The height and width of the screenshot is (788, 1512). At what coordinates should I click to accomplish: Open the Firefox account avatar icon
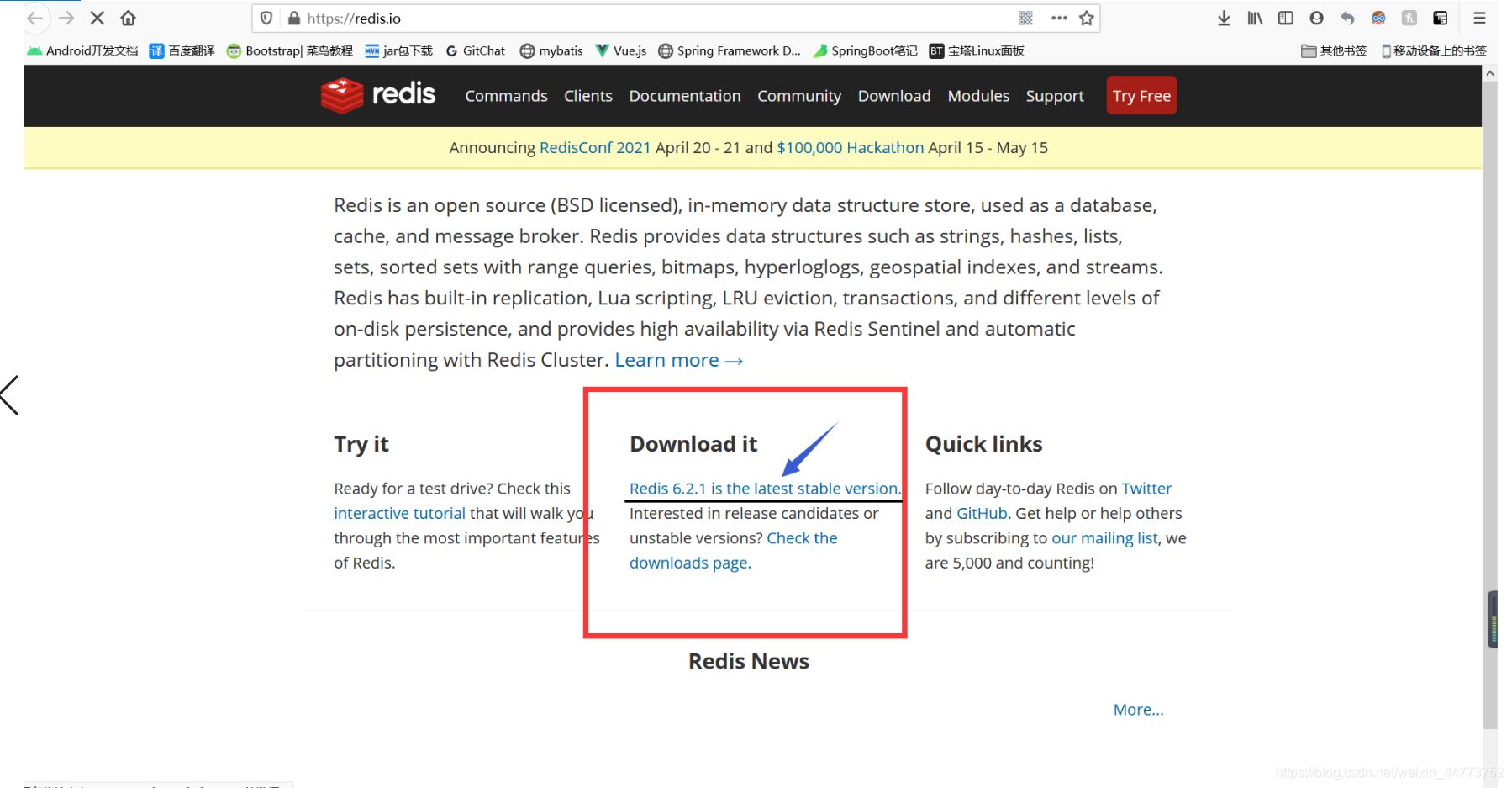[x=1317, y=18]
